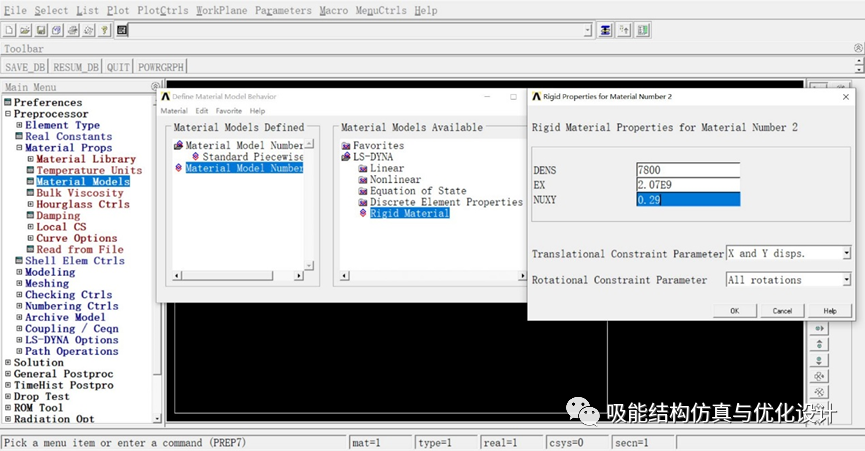Click the rotate-about-X view icon with the dot
The image size is (865, 451).
(x=819, y=376)
